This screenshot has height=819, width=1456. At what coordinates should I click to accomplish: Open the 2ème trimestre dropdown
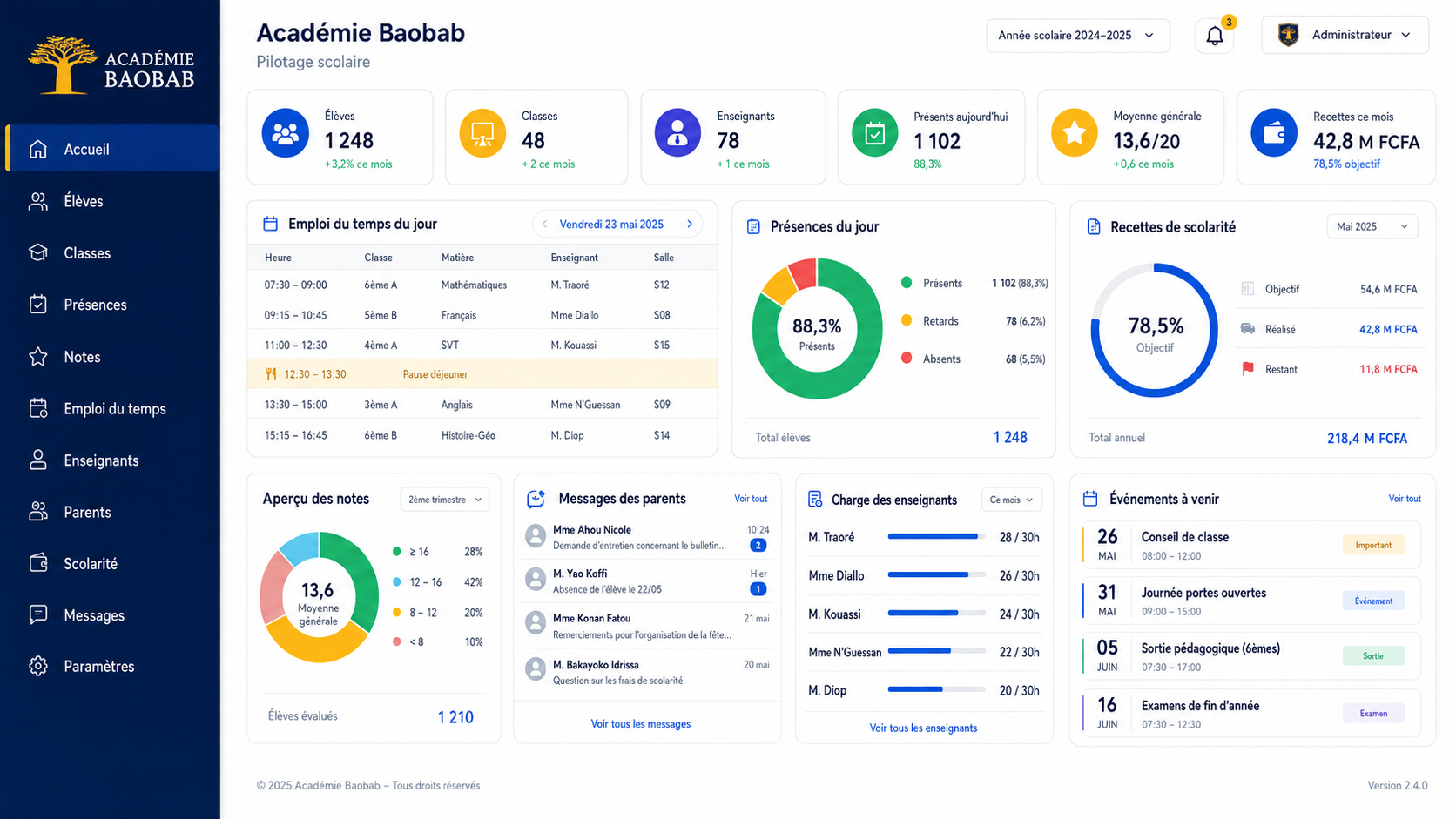coord(444,500)
